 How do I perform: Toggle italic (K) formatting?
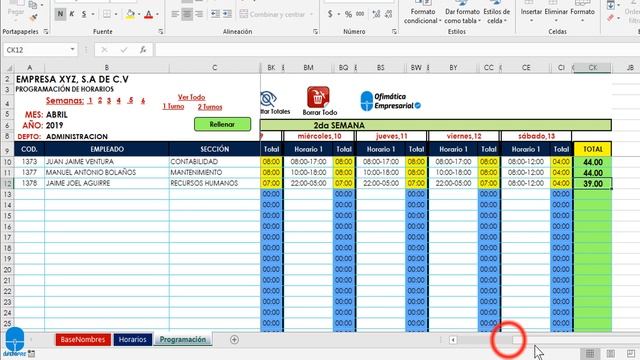point(72,14)
